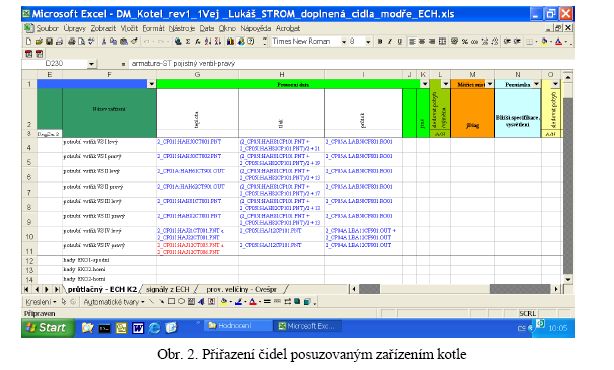Click the Sort Ascending icon
This screenshot has width=614, height=370.
(208, 42)
